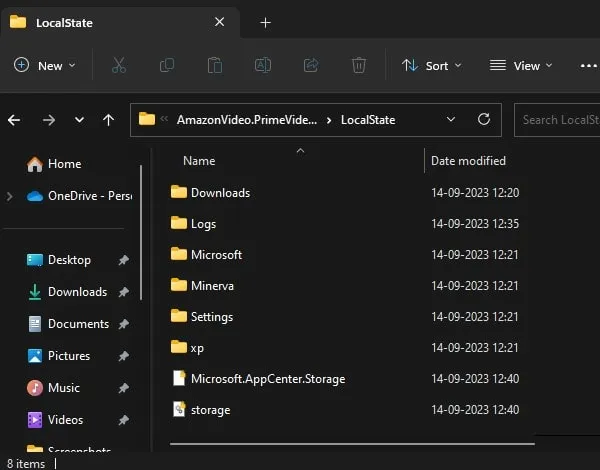Open the View layout dropdown
600x470 pixels.
(x=521, y=65)
